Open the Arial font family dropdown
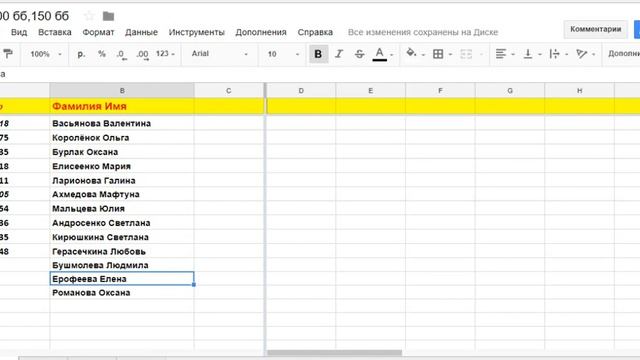The height and width of the screenshot is (360, 640). point(220,53)
